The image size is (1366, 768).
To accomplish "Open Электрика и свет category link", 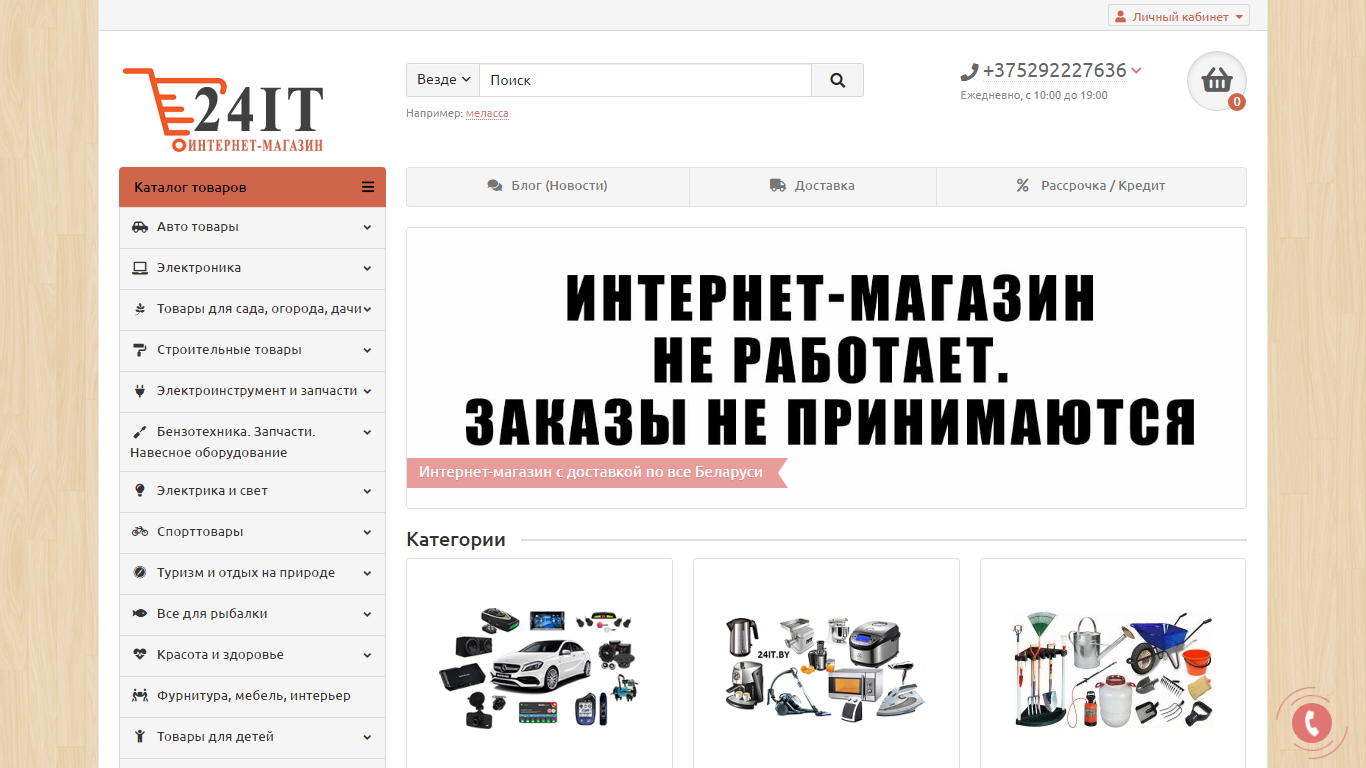I will point(252,492).
